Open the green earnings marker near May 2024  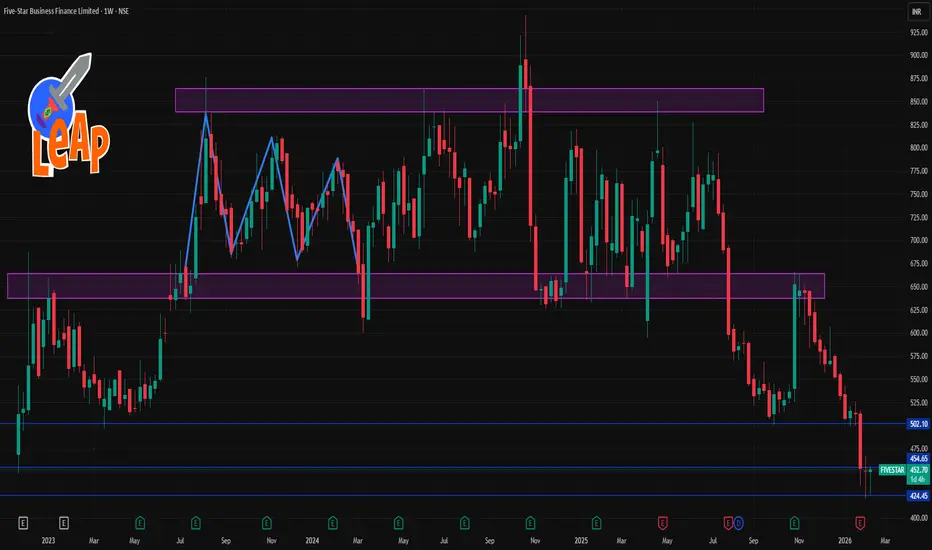click(398, 523)
